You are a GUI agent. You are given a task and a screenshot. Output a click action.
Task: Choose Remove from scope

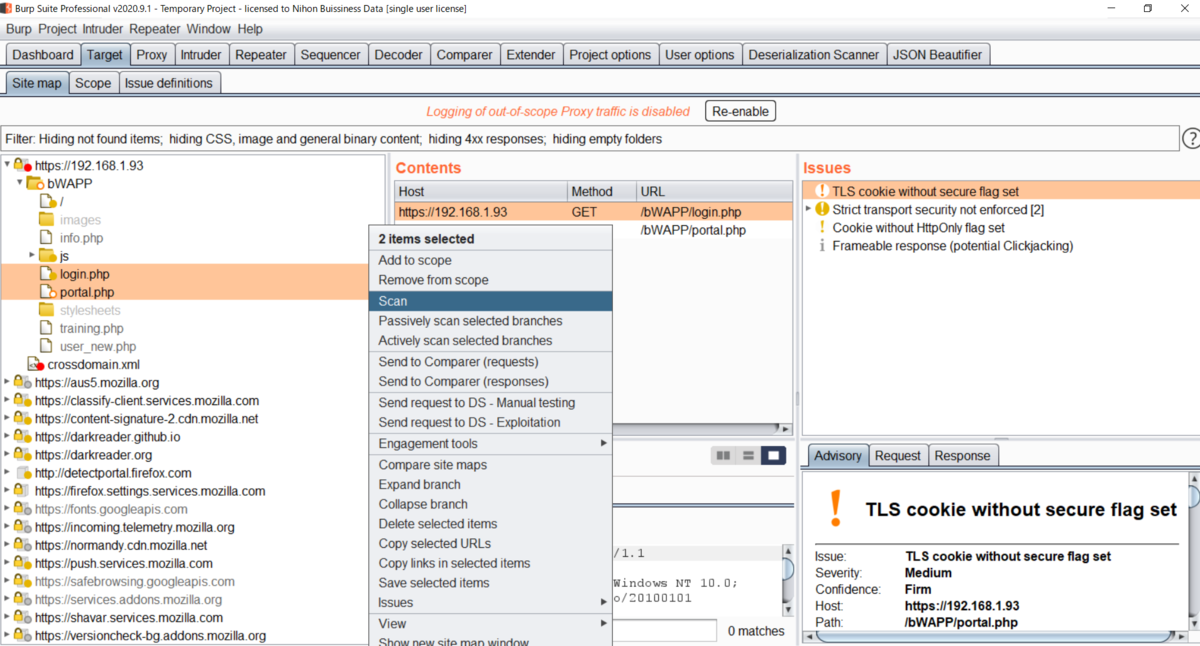pos(490,280)
